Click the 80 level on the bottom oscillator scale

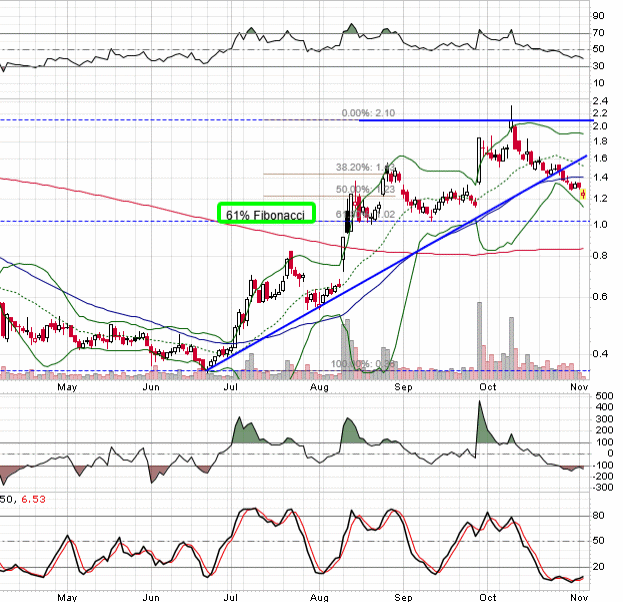pos(599,516)
